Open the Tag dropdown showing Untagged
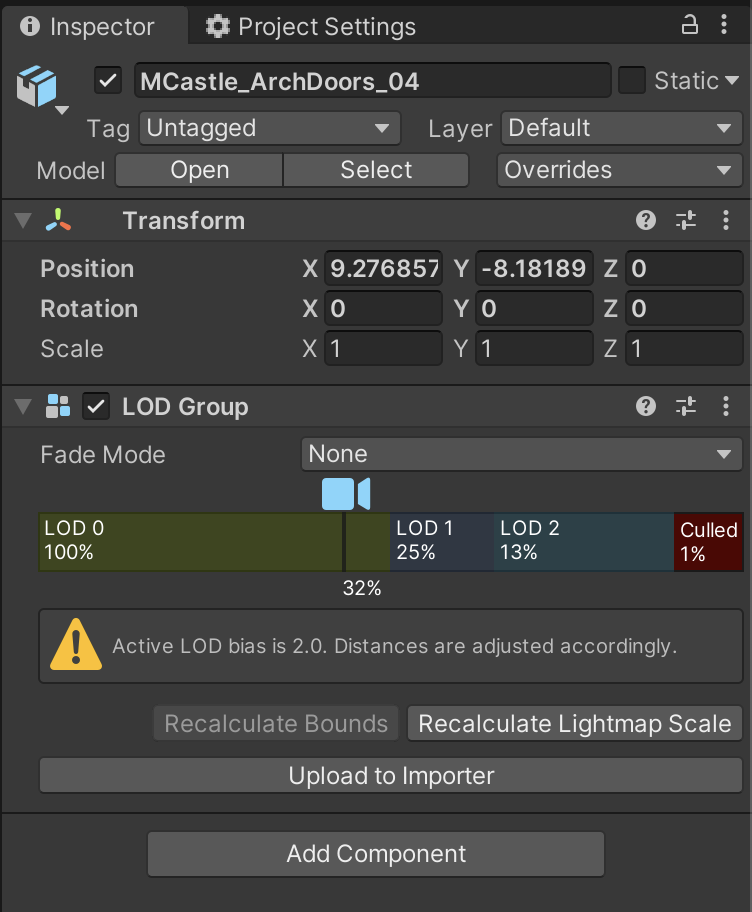The height and width of the screenshot is (912, 752). [x=270, y=128]
